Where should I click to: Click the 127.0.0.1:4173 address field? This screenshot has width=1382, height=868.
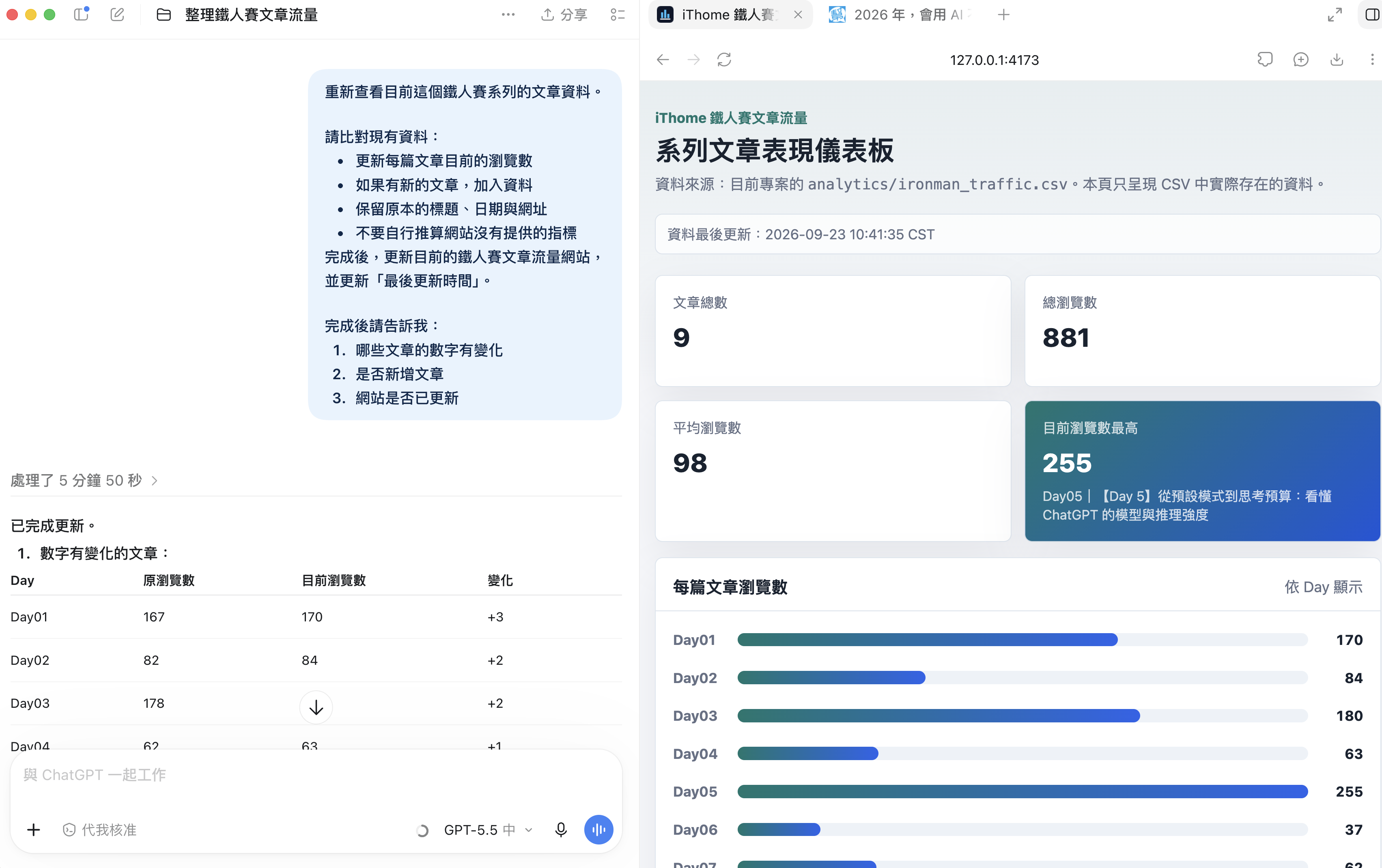pyautogui.click(x=994, y=60)
